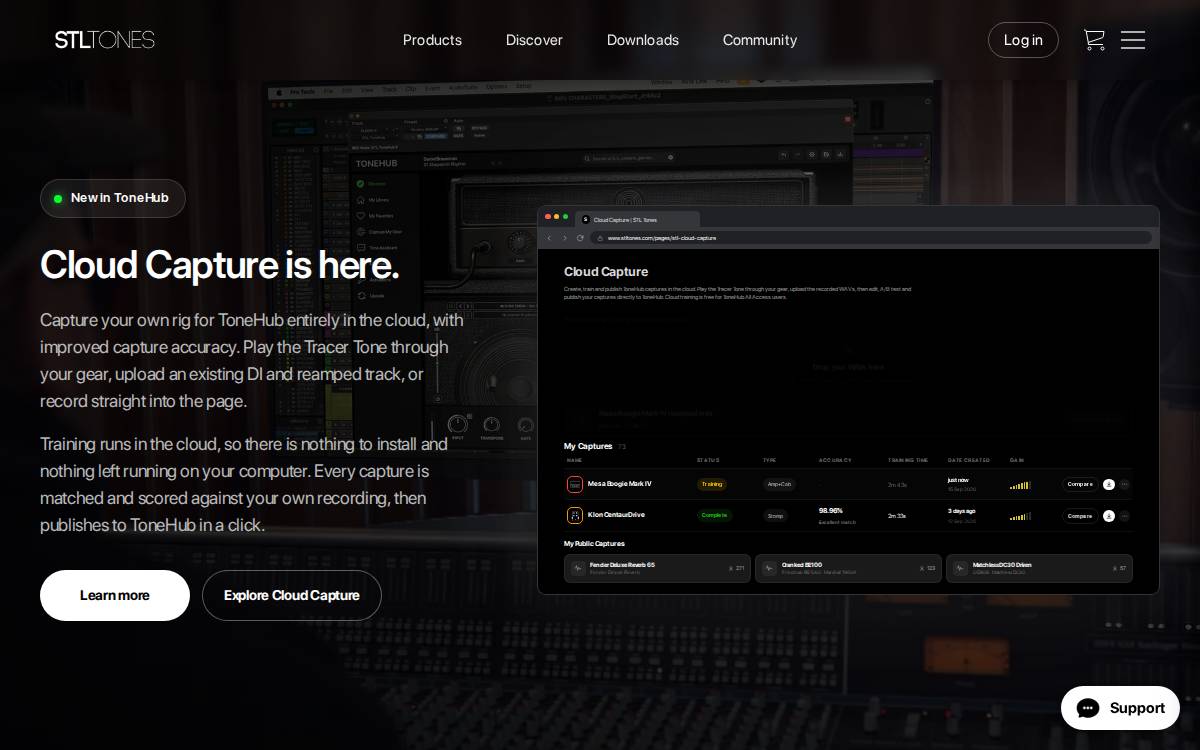This screenshot has width=1200, height=750.
Task: Open the Matchless DC30 Driven card
Action: point(1039,568)
